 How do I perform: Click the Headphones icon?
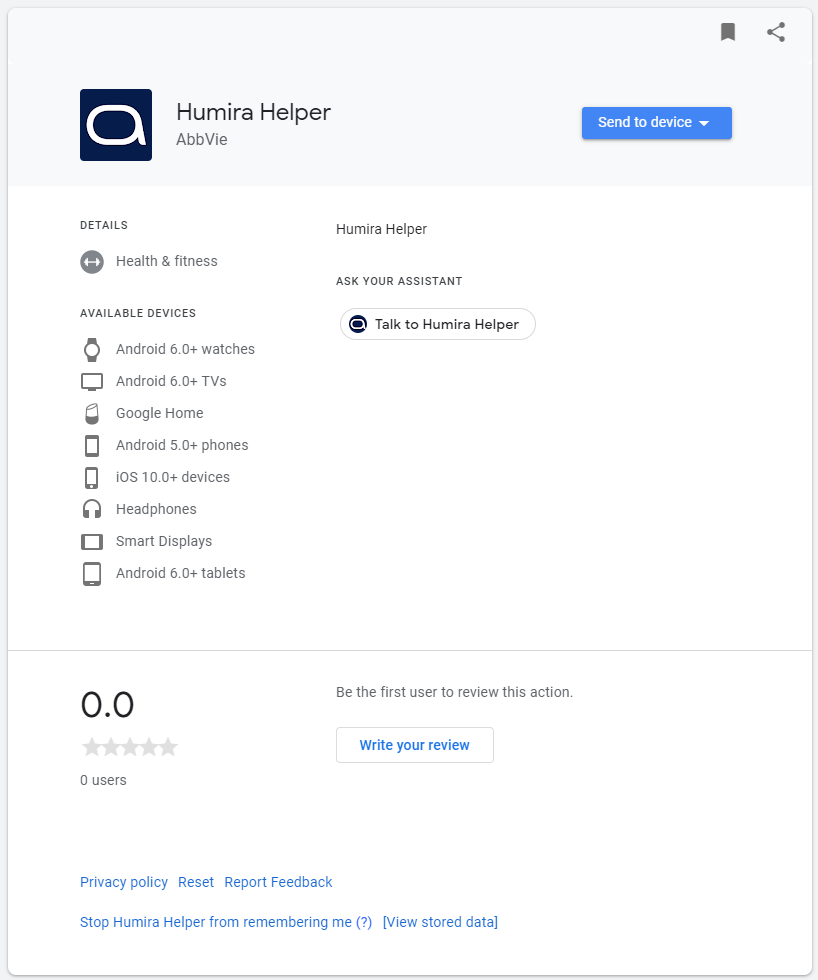click(92, 509)
